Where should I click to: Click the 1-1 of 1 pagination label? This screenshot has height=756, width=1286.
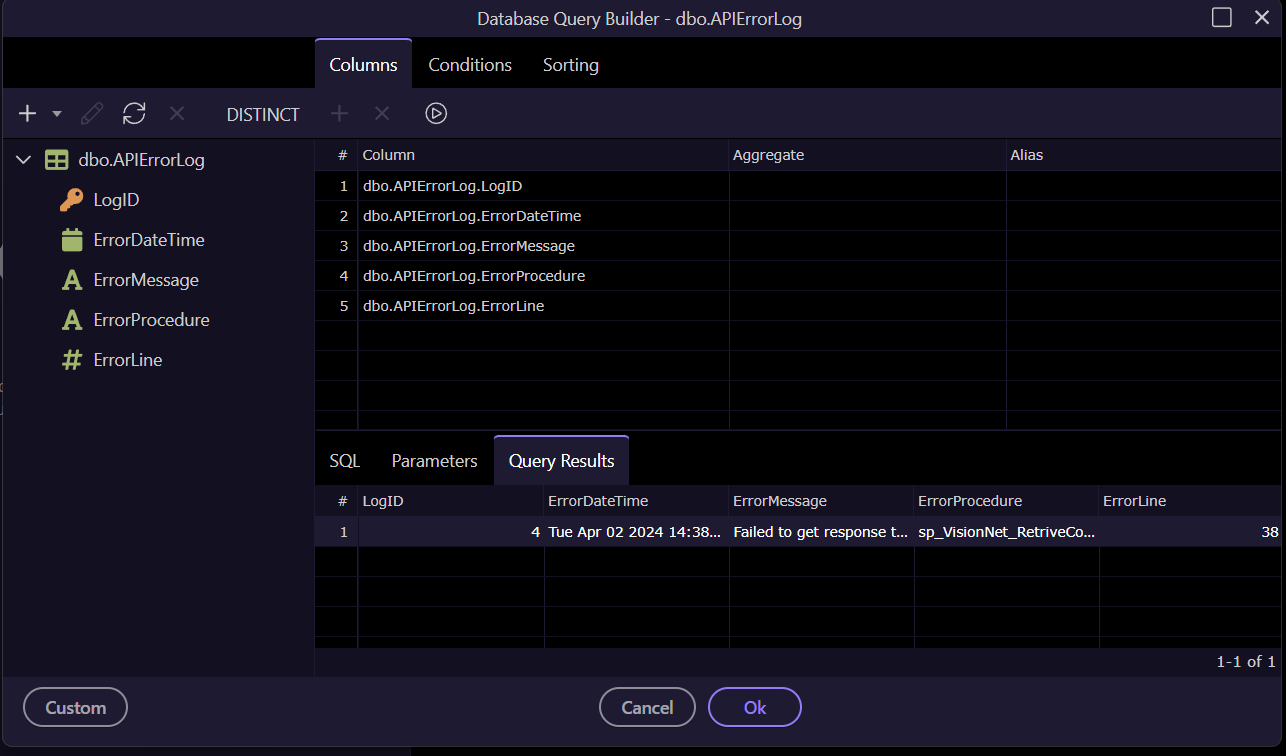1246,662
